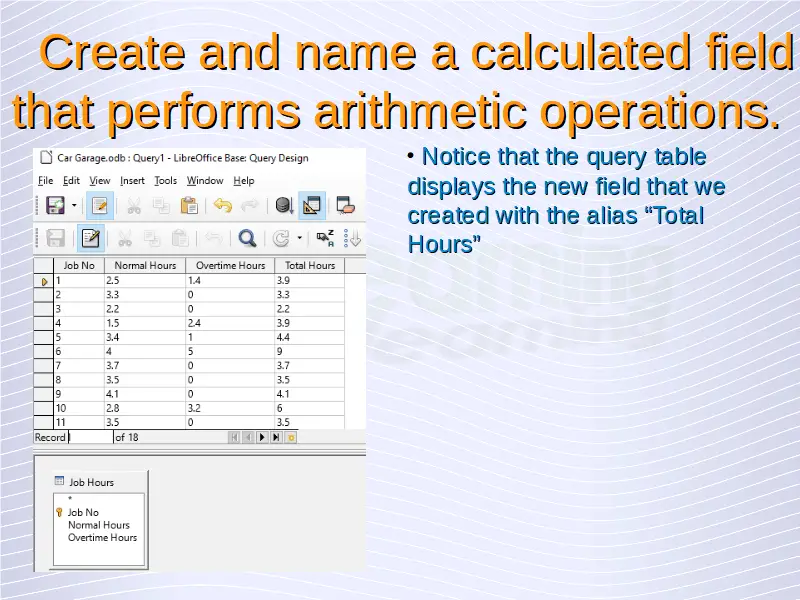This screenshot has width=800, height=600.
Task: Open the Edit menu
Action: [71, 181]
